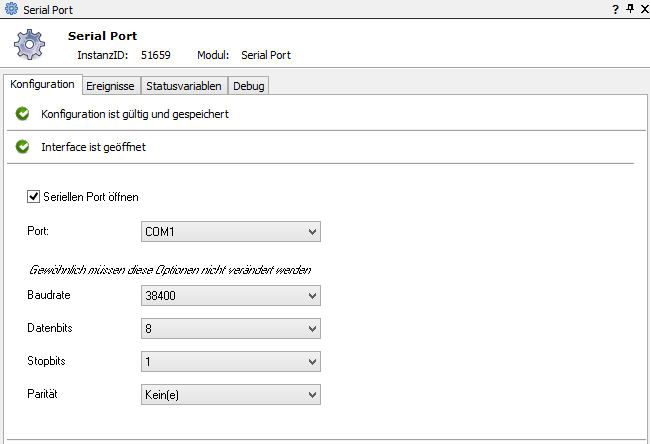Open the Statusvariablen tab
Screen dimensions: 650x444
(x=184, y=86)
